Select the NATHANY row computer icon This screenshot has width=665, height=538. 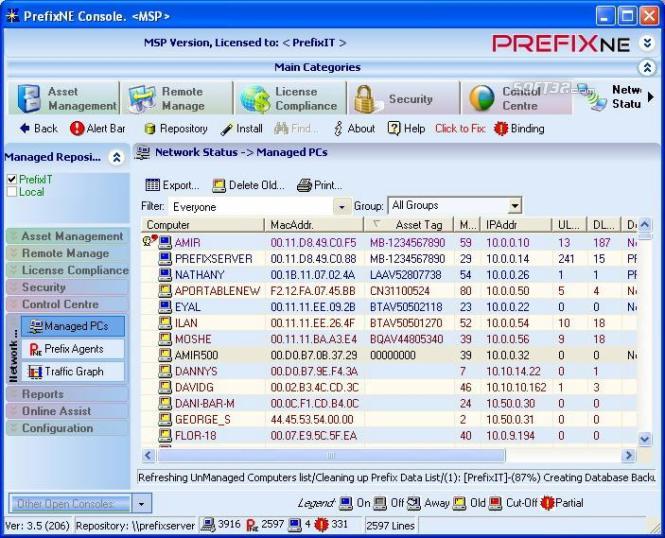(x=165, y=275)
